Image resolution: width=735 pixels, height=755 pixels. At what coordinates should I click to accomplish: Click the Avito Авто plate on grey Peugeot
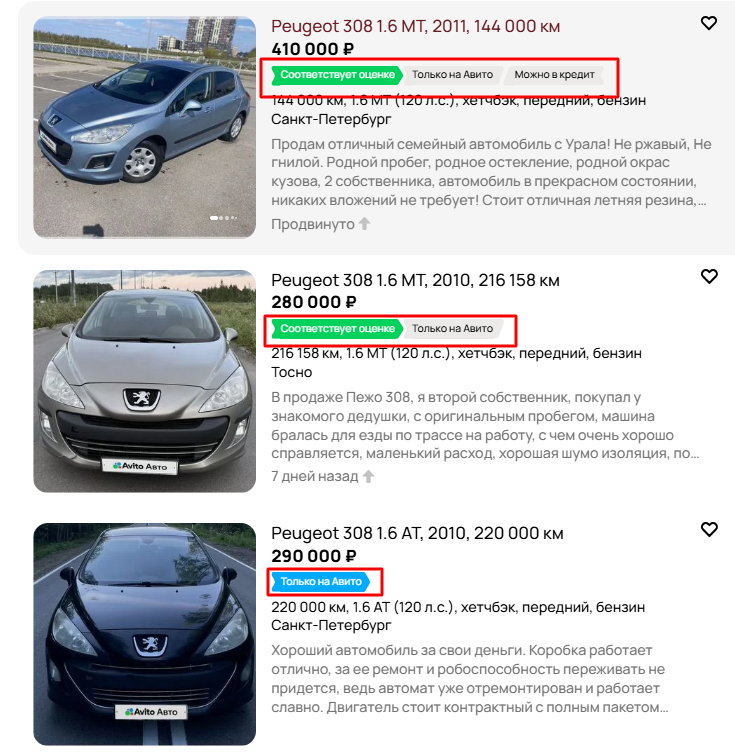tap(140, 466)
